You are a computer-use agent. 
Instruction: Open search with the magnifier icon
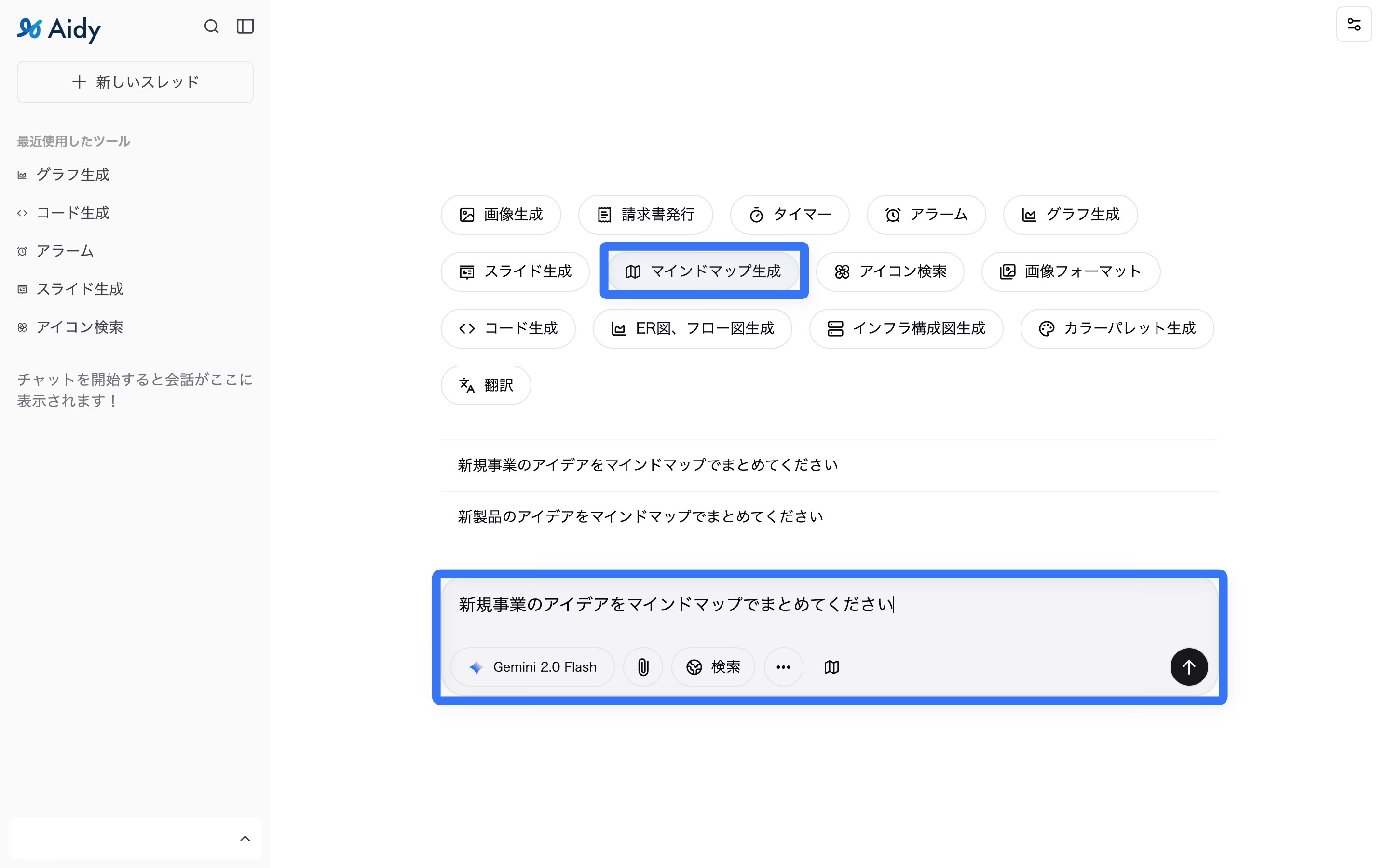[x=211, y=27]
